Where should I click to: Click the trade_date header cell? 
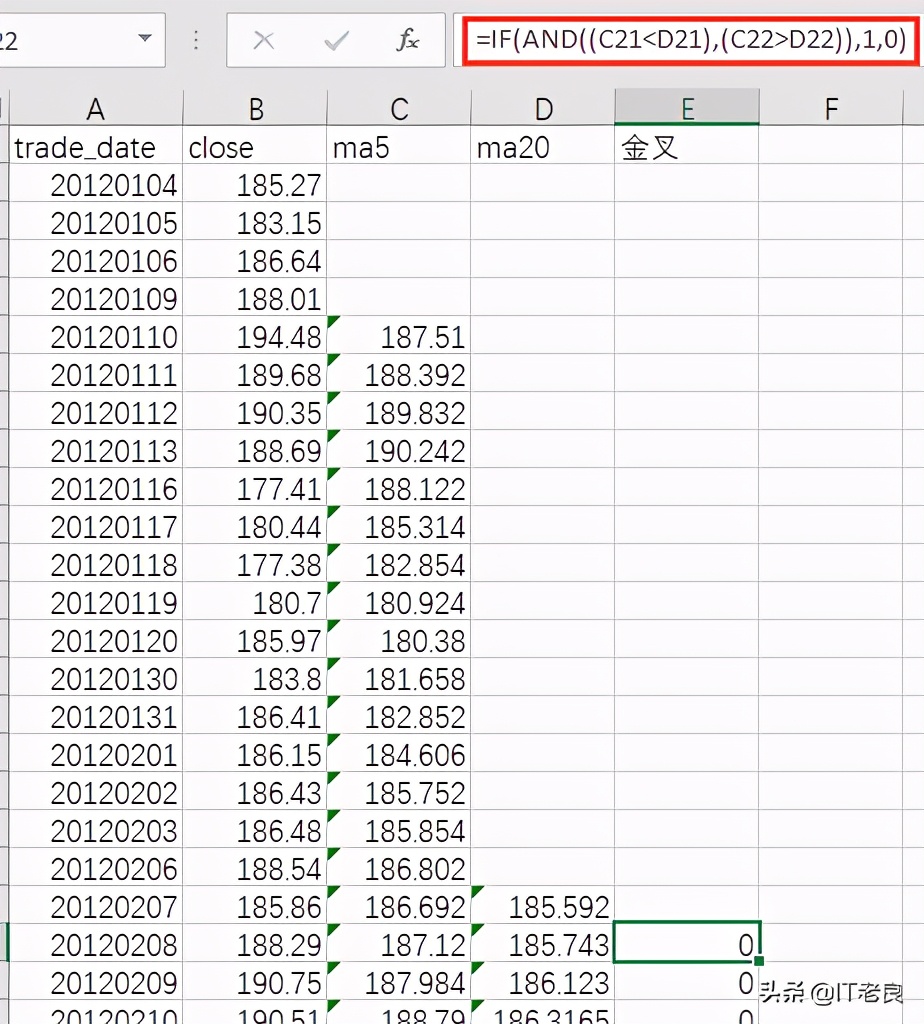(96, 147)
